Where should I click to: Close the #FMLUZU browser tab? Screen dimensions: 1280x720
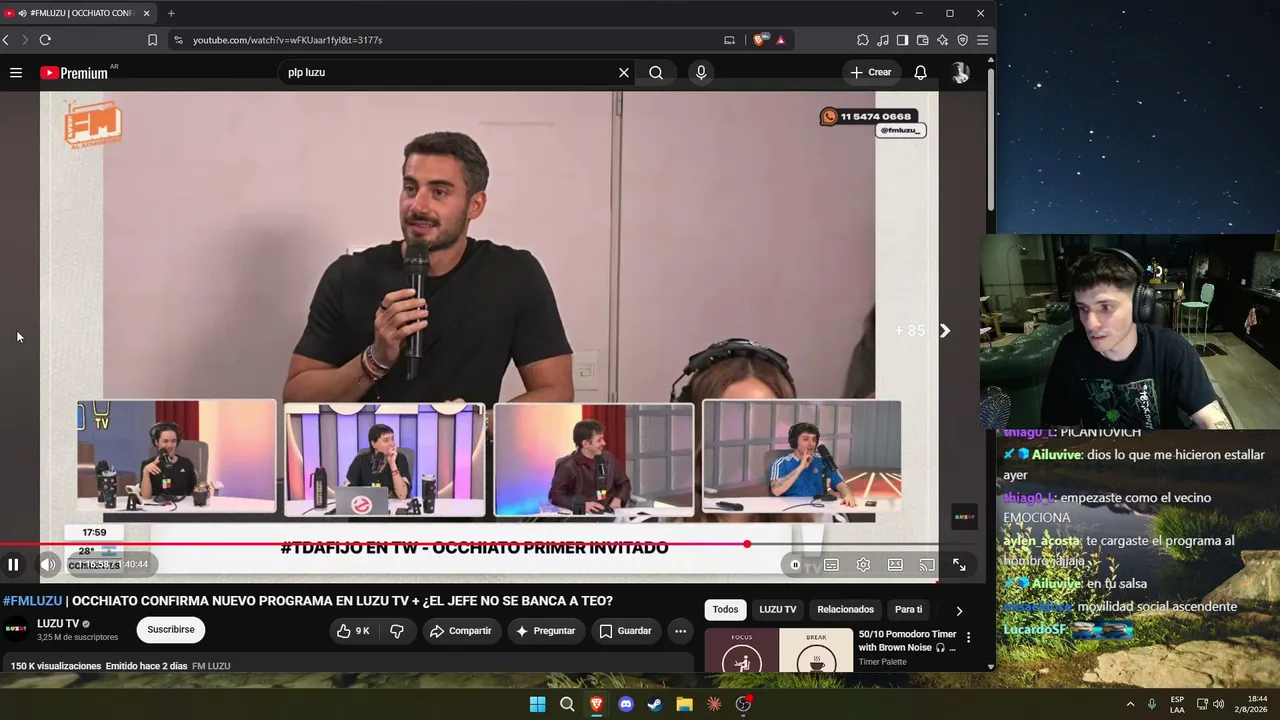(x=146, y=13)
